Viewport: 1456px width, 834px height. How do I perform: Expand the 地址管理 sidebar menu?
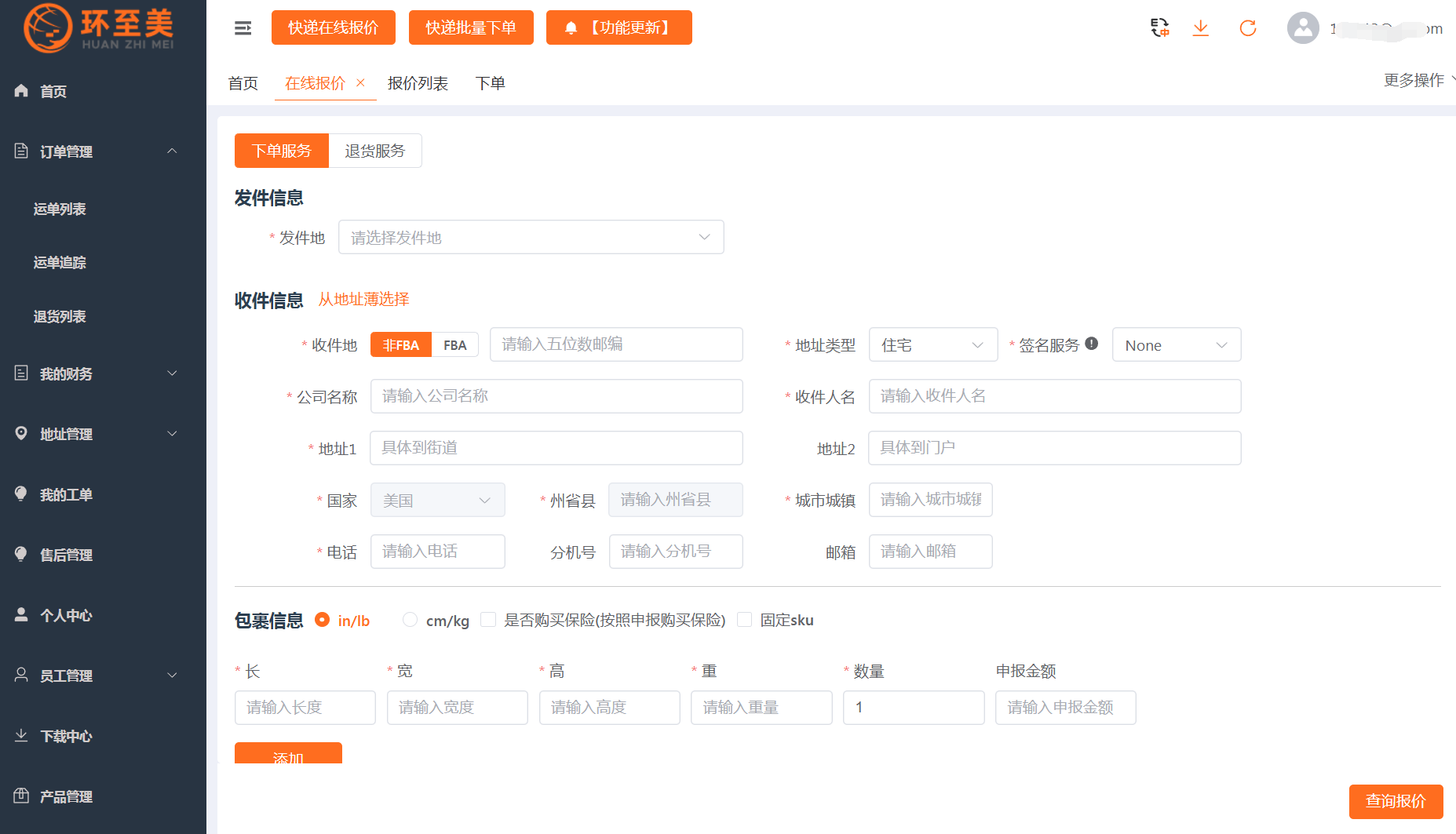pyautogui.click(x=172, y=433)
